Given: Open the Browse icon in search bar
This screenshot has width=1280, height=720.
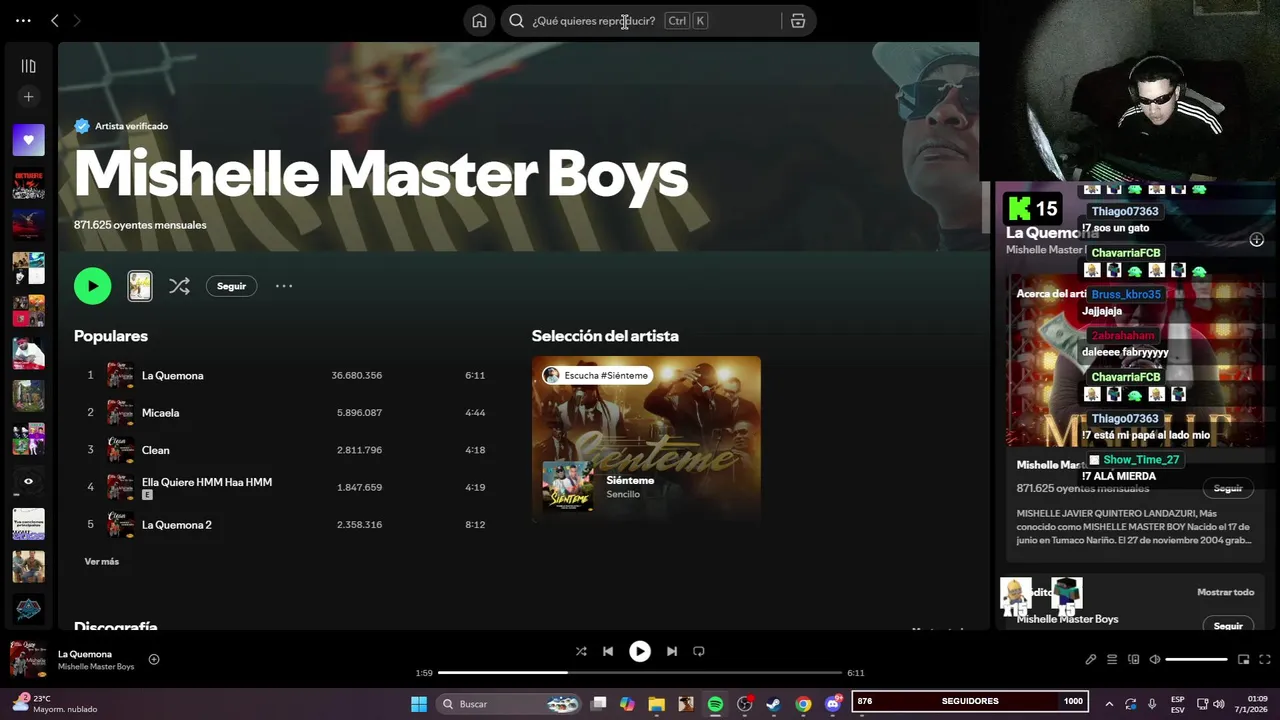Looking at the screenshot, I should pos(797,21).
